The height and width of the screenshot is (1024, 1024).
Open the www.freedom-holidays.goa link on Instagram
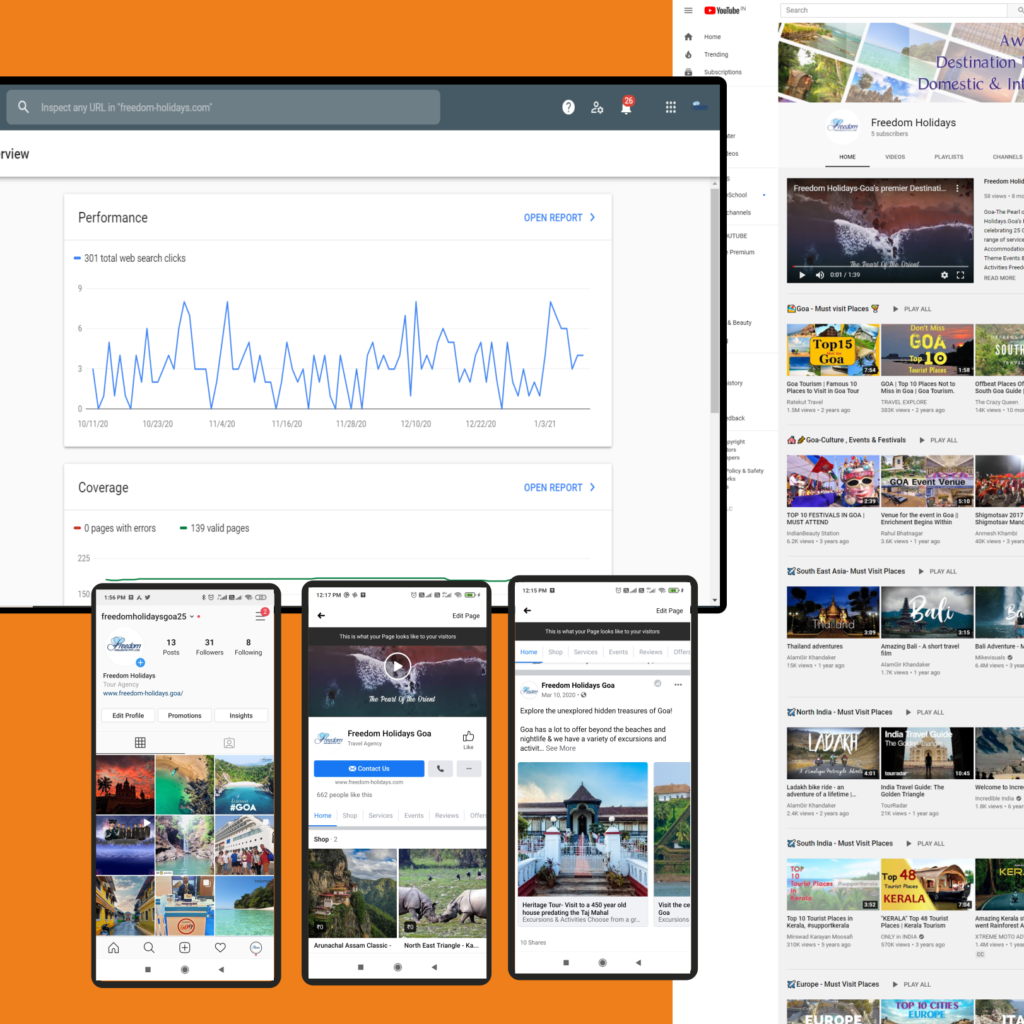[x=143, y=694]
